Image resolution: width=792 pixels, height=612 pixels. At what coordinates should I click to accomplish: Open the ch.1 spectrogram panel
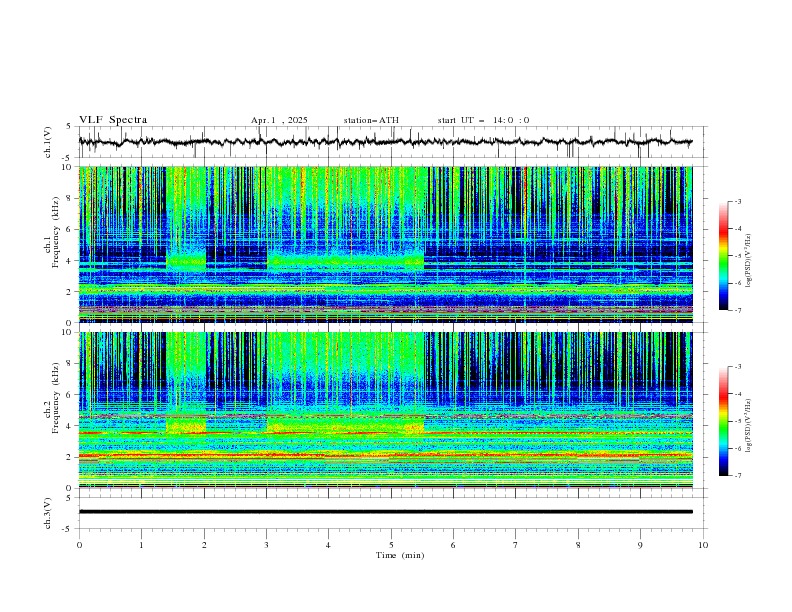click(x=385, y=244)
